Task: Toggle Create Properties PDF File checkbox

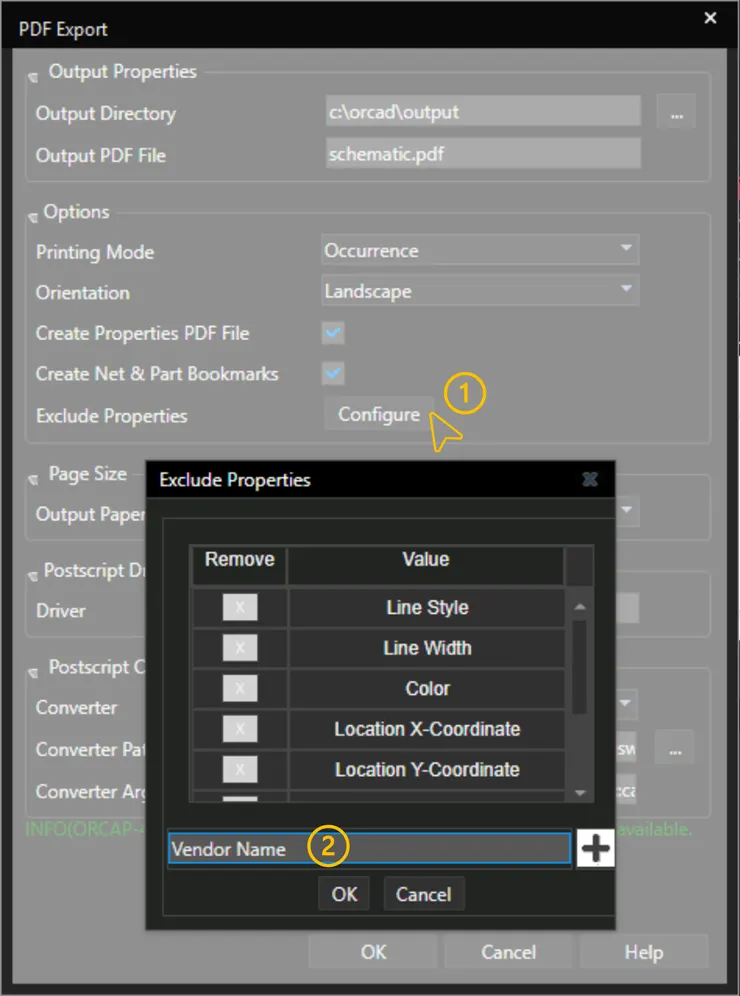Action: pyautogui.click(x=333, y=333)
